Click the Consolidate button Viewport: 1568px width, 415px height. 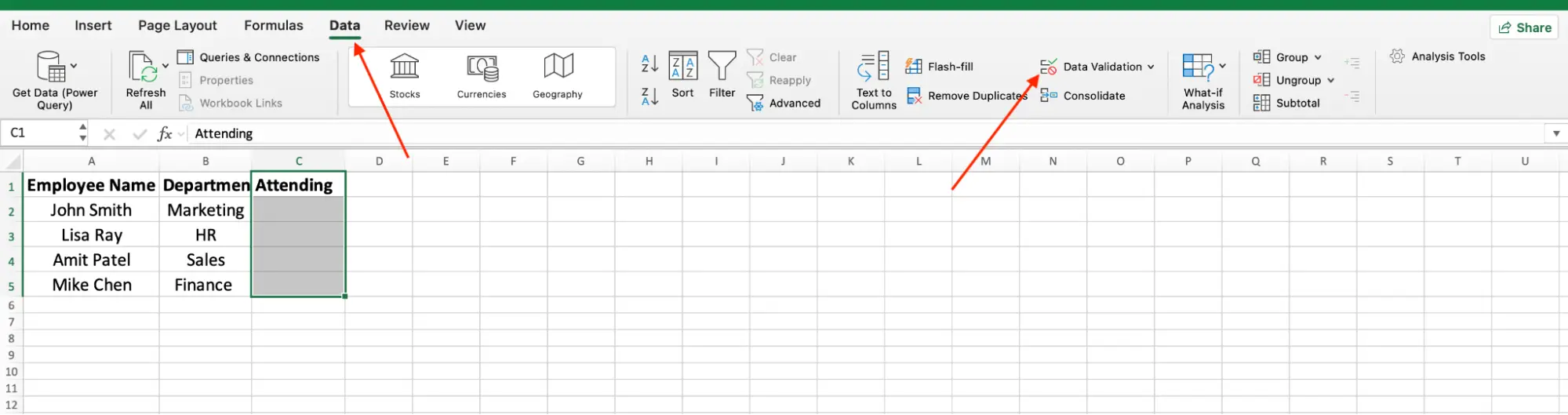point(1082,96)
